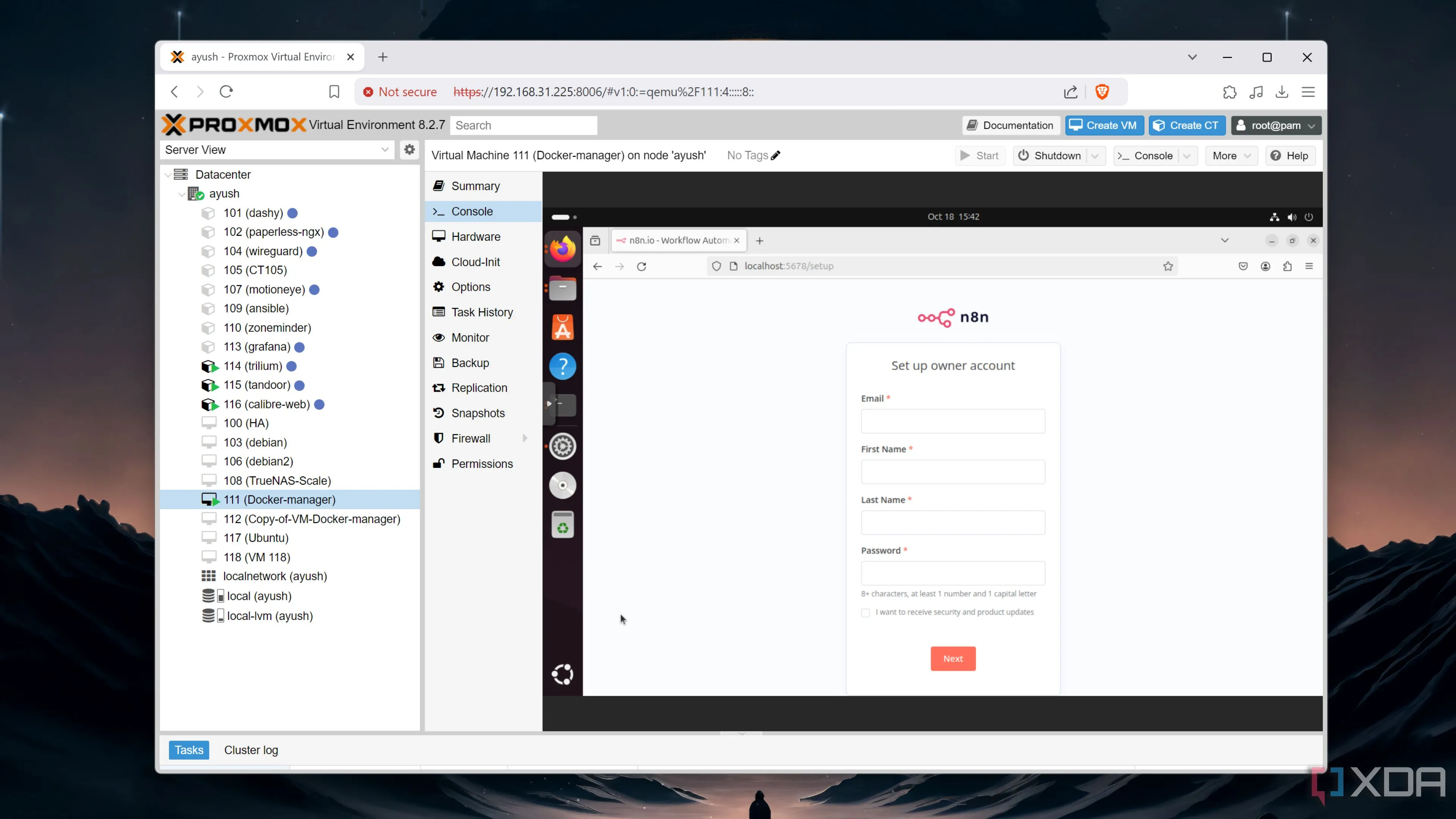Collapse the Datacenter tree node

[x=168, y=175]
